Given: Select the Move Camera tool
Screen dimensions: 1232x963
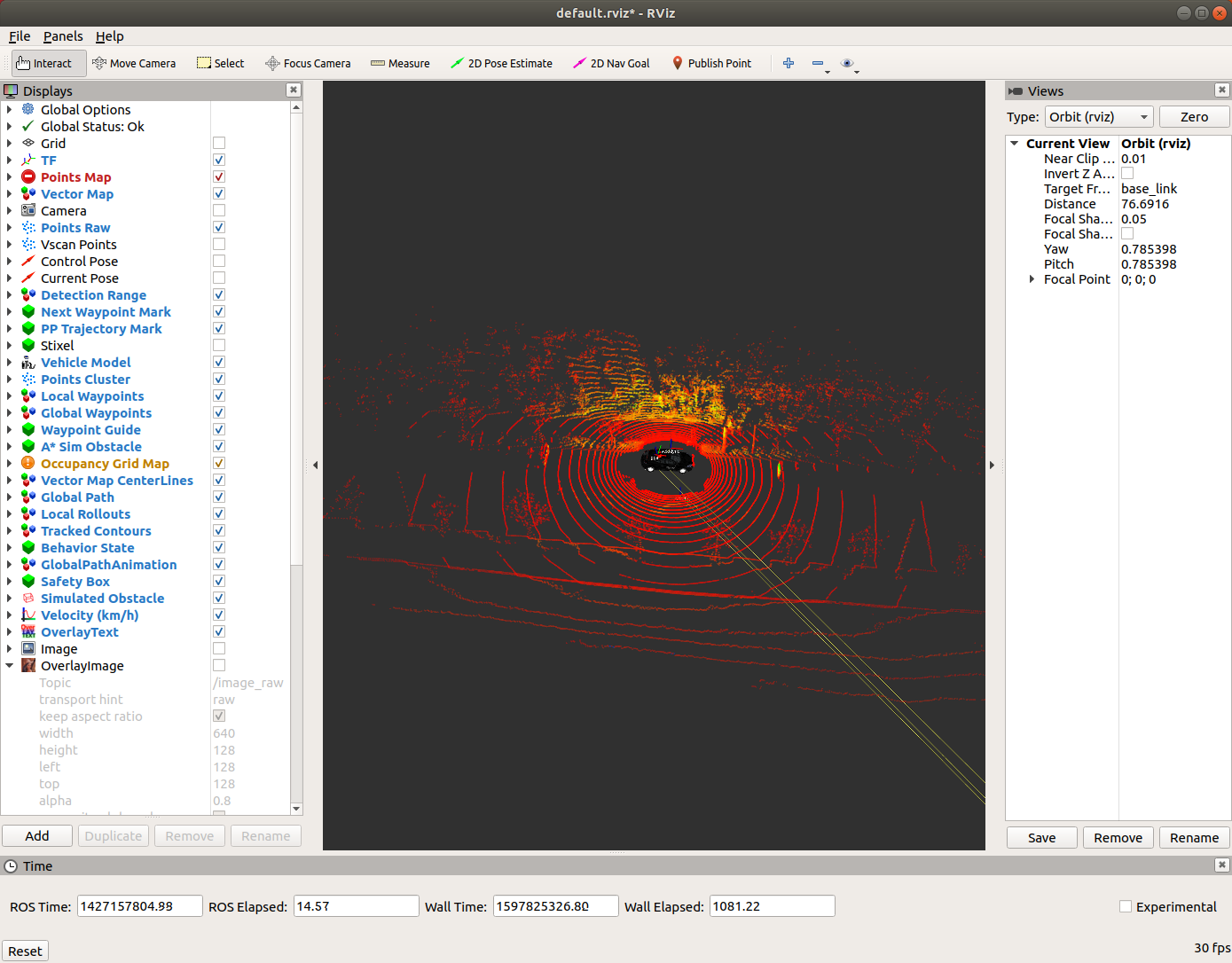Looking at the screenshot, I should click(x=134, y=63).
